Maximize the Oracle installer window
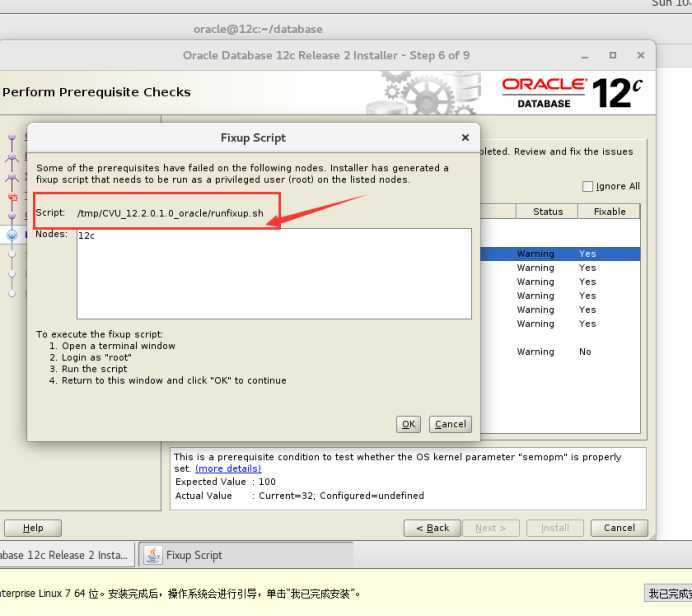 [613, 55]
